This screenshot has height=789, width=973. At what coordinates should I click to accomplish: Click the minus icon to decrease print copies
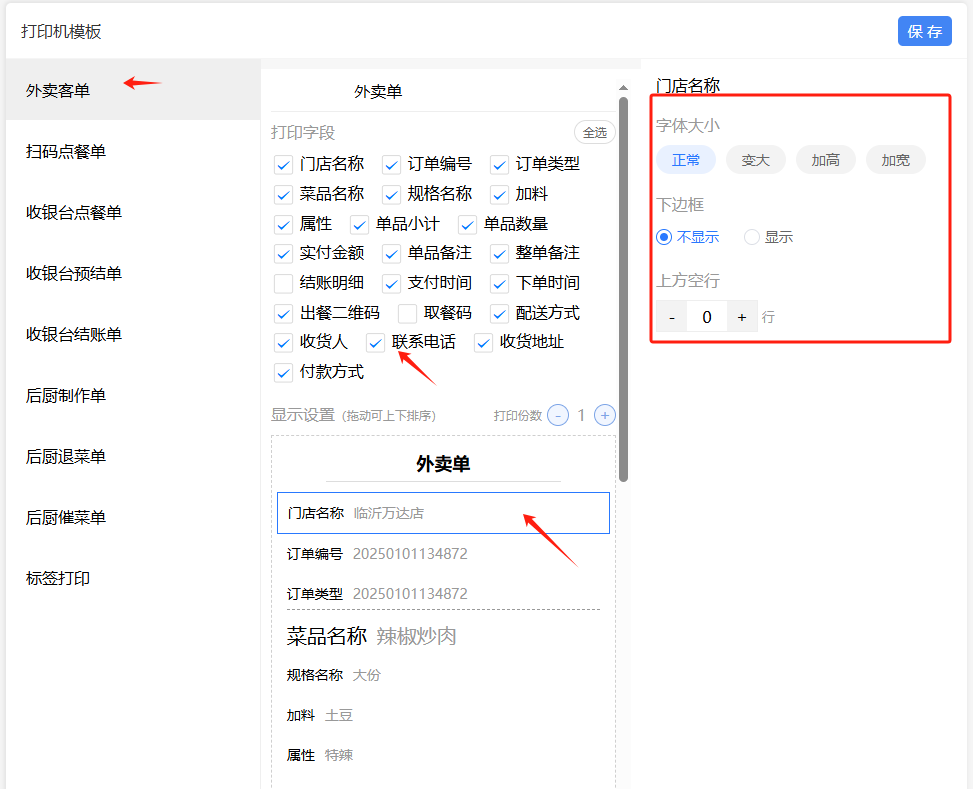(558, 415)
